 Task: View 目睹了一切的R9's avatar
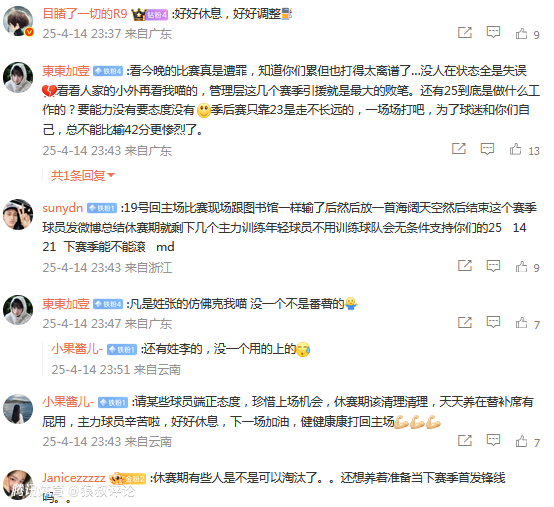pyautogui.click(x=18, y=21)
